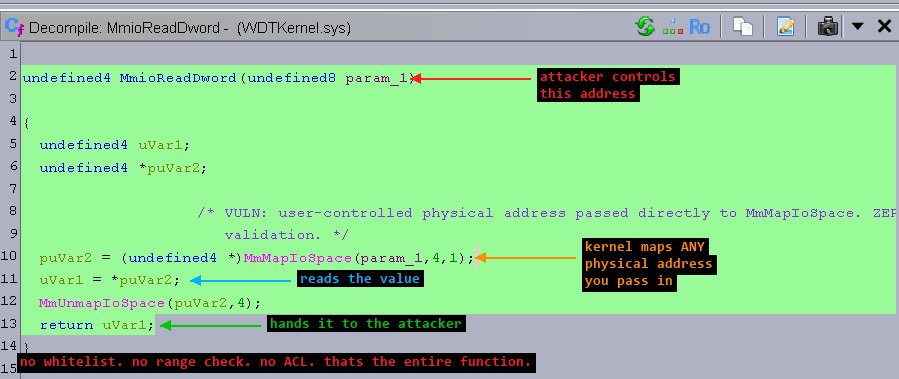This screenshot has height=379, width=899.
Task: Click uVar1 in the return statement
Action: pos(124,325)
